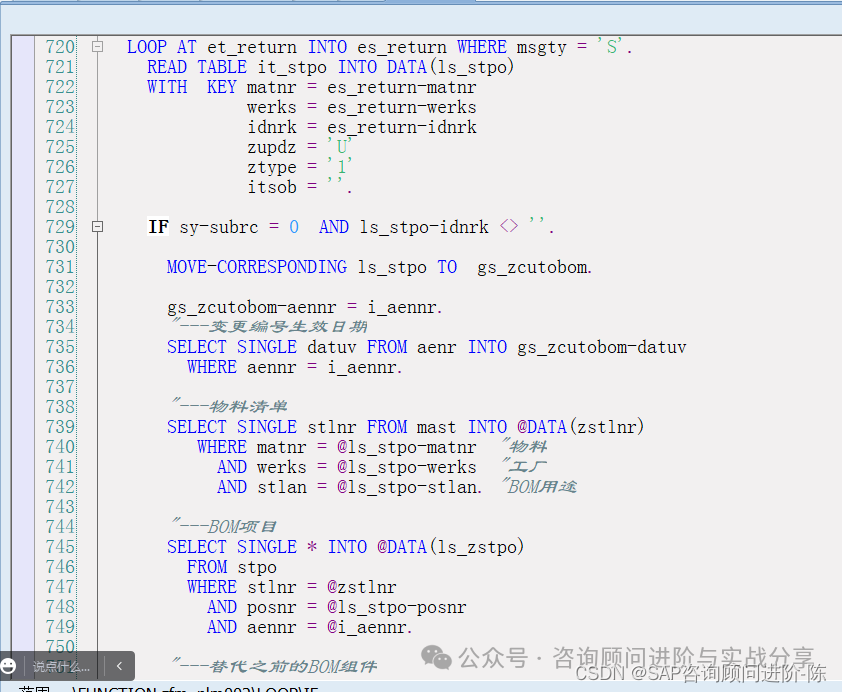Click 'msgty' in the LOOP WHERE clause
The image size is (842, 692).
click(541, 47)
